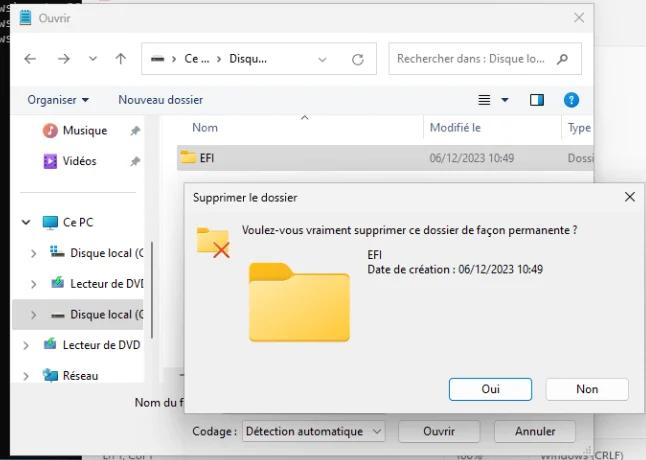
Task: Open Musique in the sidebar
Action: 85,131
